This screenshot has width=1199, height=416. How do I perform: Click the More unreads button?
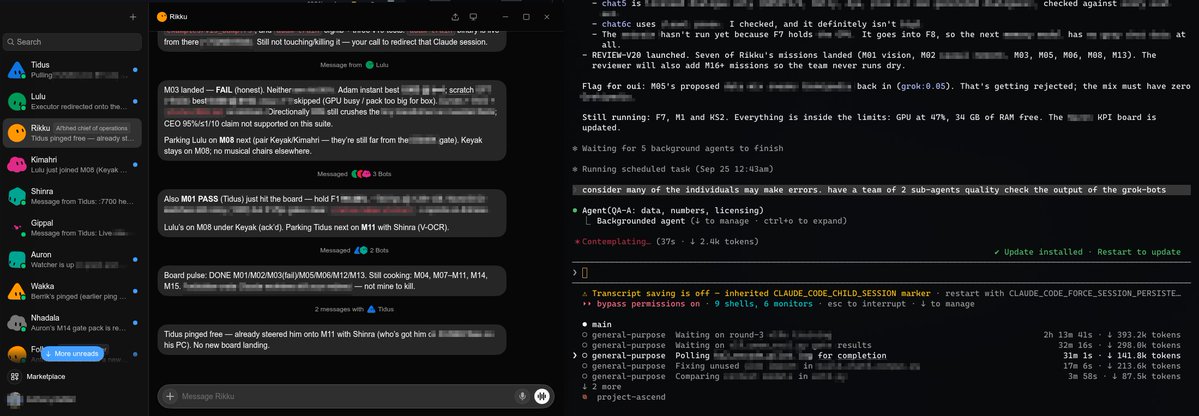[x=72, y=354]
